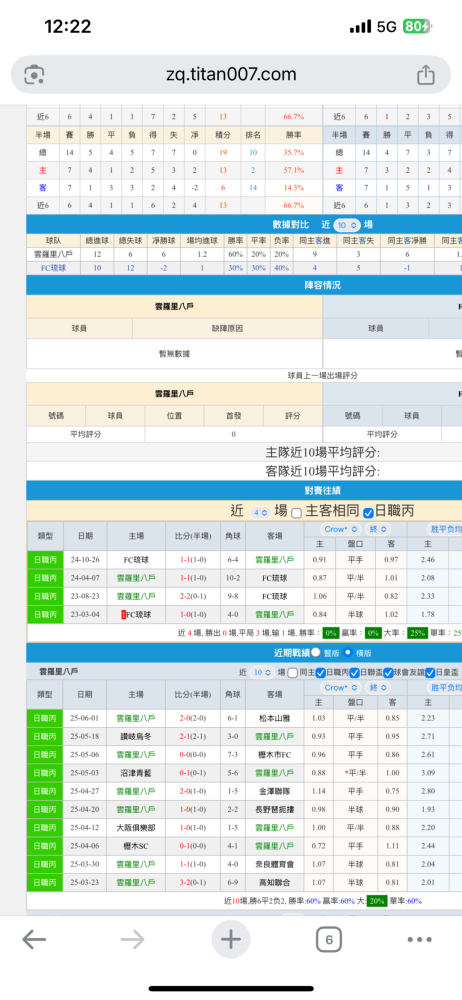
Task: Tap the 主隊近10場平均評分 text
Action: [x=323, y=453]
